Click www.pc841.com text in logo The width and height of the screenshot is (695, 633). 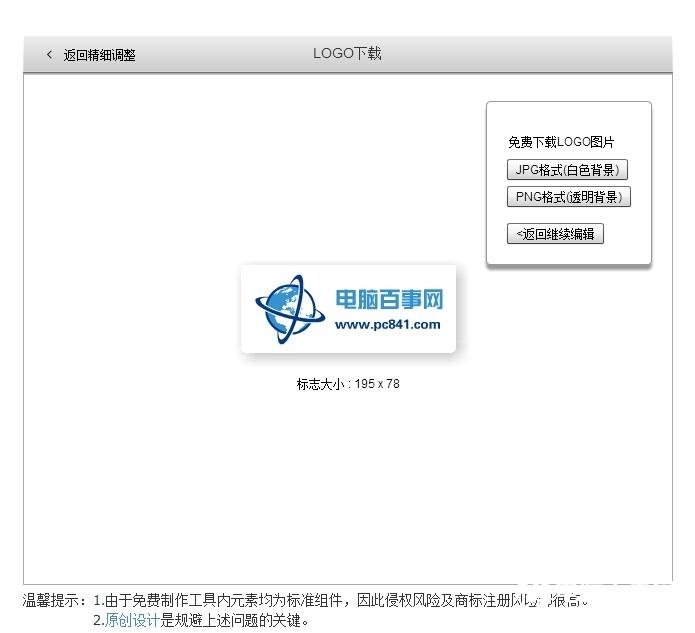click(388, 325)
